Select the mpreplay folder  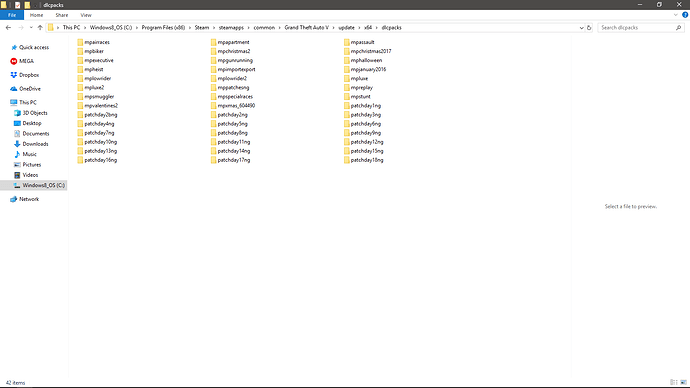coord(358,88)
